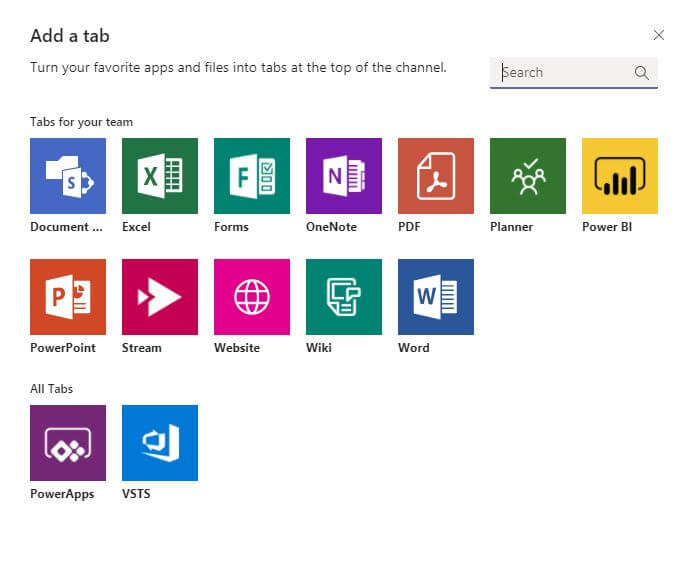Click the "PowerPoint" label text

[x=63, y=348]
